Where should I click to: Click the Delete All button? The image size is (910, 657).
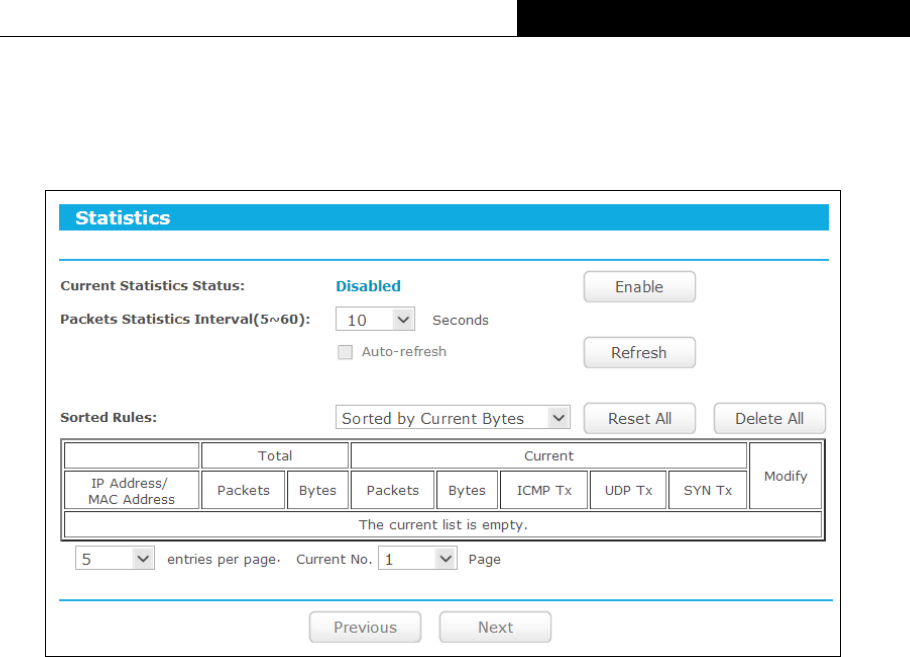tap(769, 418)
